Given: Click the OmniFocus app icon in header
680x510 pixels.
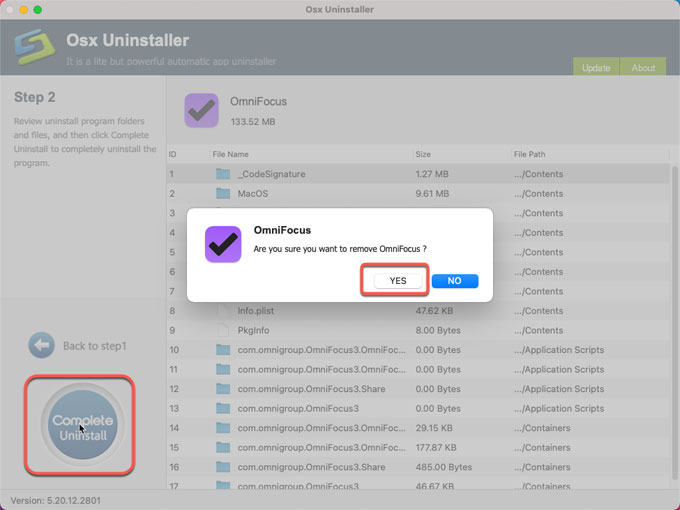Looking at the screenshot, I should [x=201, y=110].
